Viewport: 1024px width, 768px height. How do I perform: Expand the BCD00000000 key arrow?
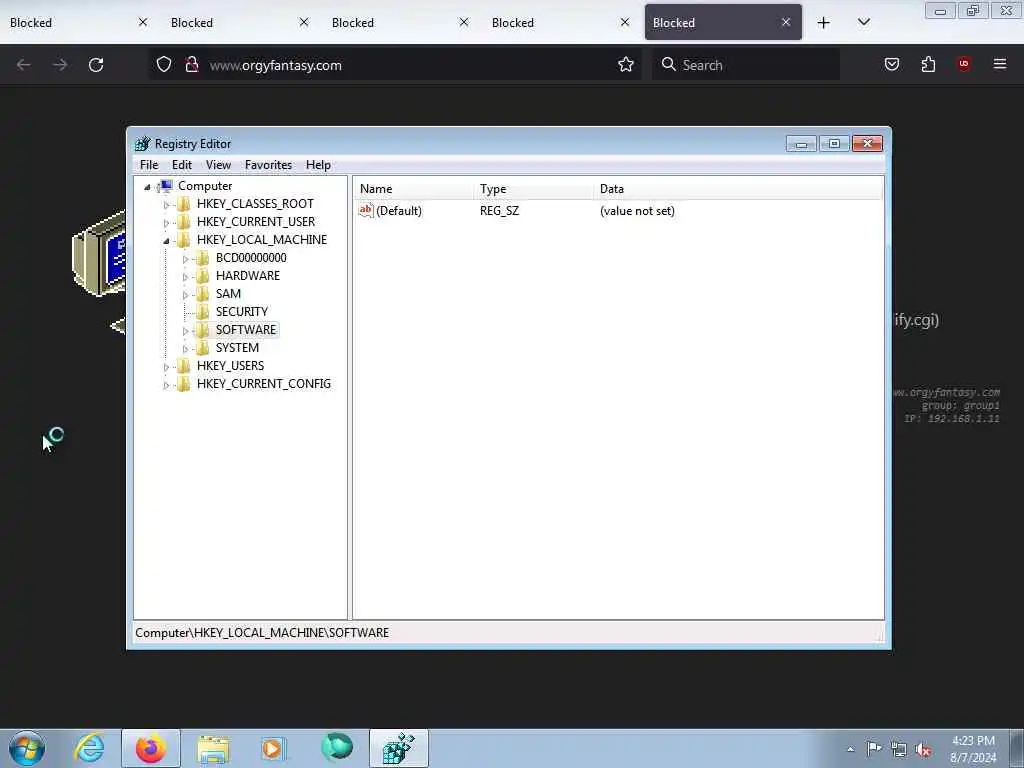(185, 259)
